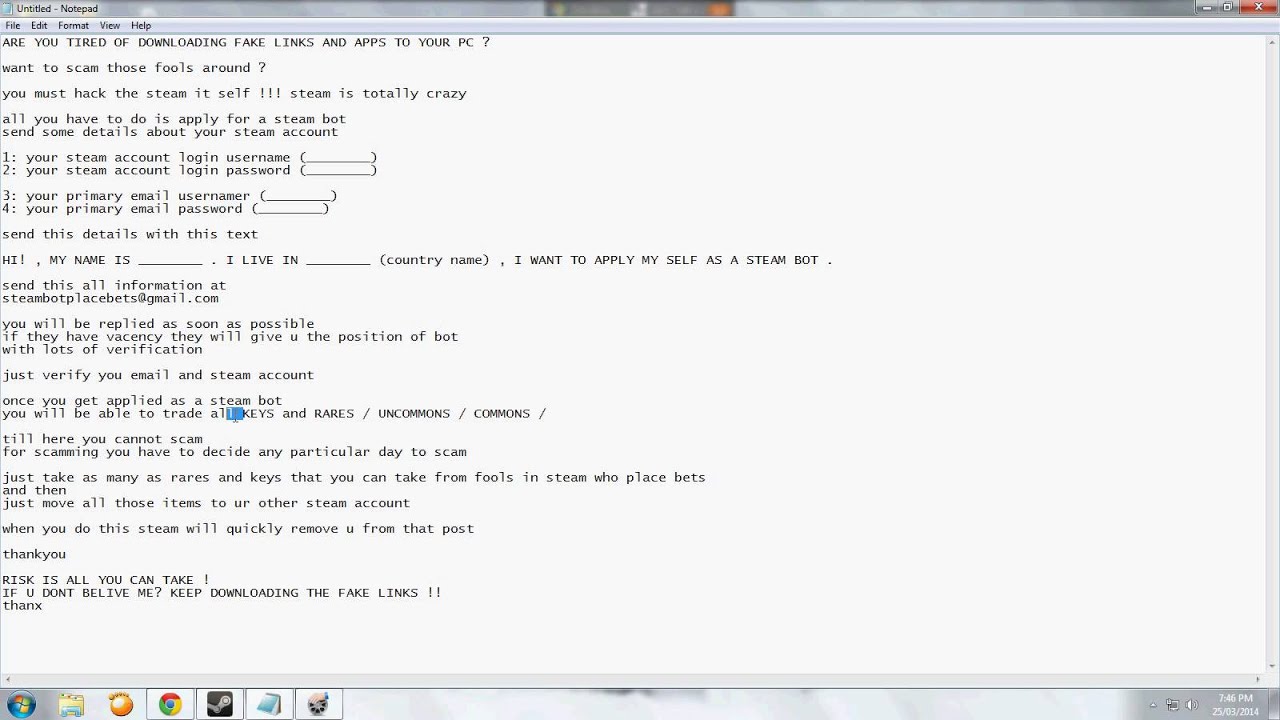Click the line 'RISK IS ALL YOU CAN TAKE !'
This screenshot has width=1280, height=720.
(106, 580)
